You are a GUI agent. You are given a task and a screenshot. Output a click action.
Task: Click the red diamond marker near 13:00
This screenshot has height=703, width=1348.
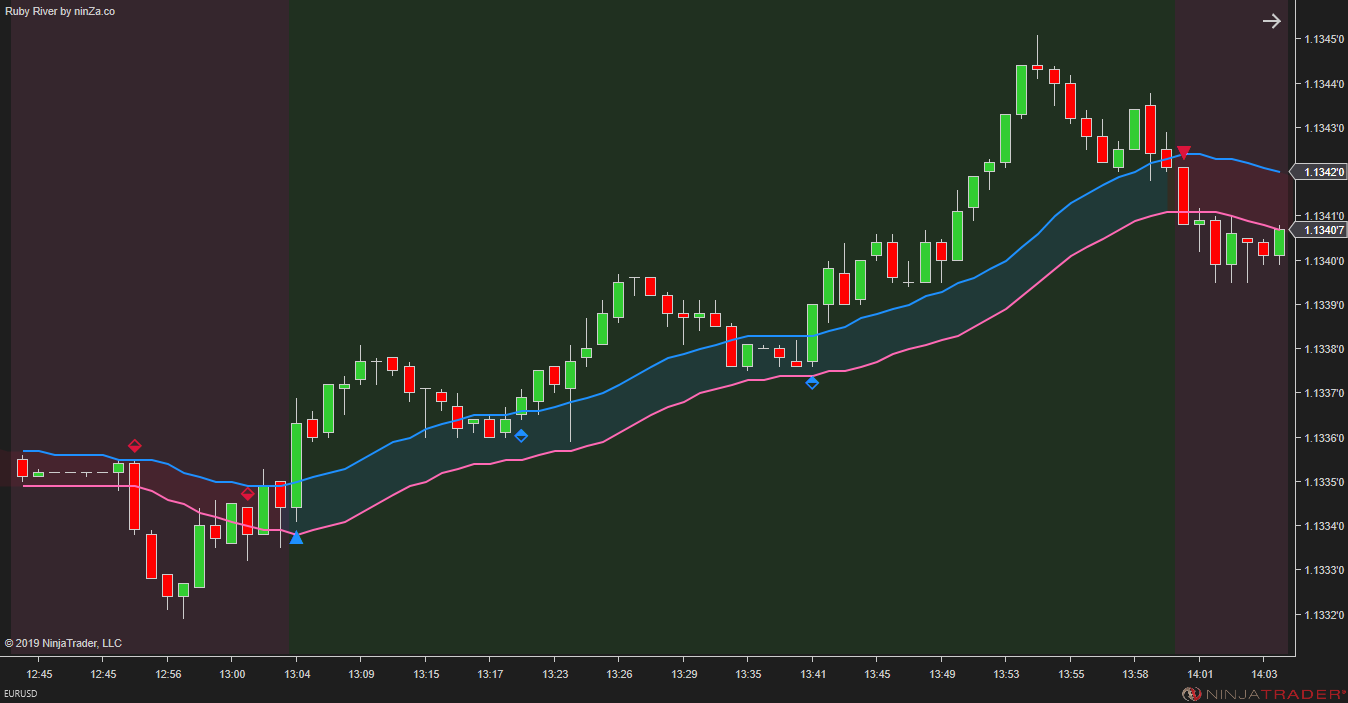[247, 493]
